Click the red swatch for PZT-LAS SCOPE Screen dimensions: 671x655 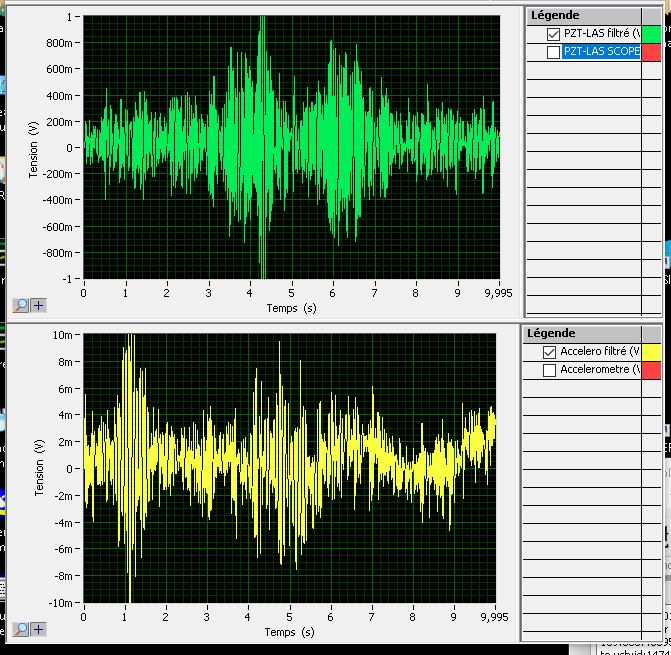pos(652,52)
